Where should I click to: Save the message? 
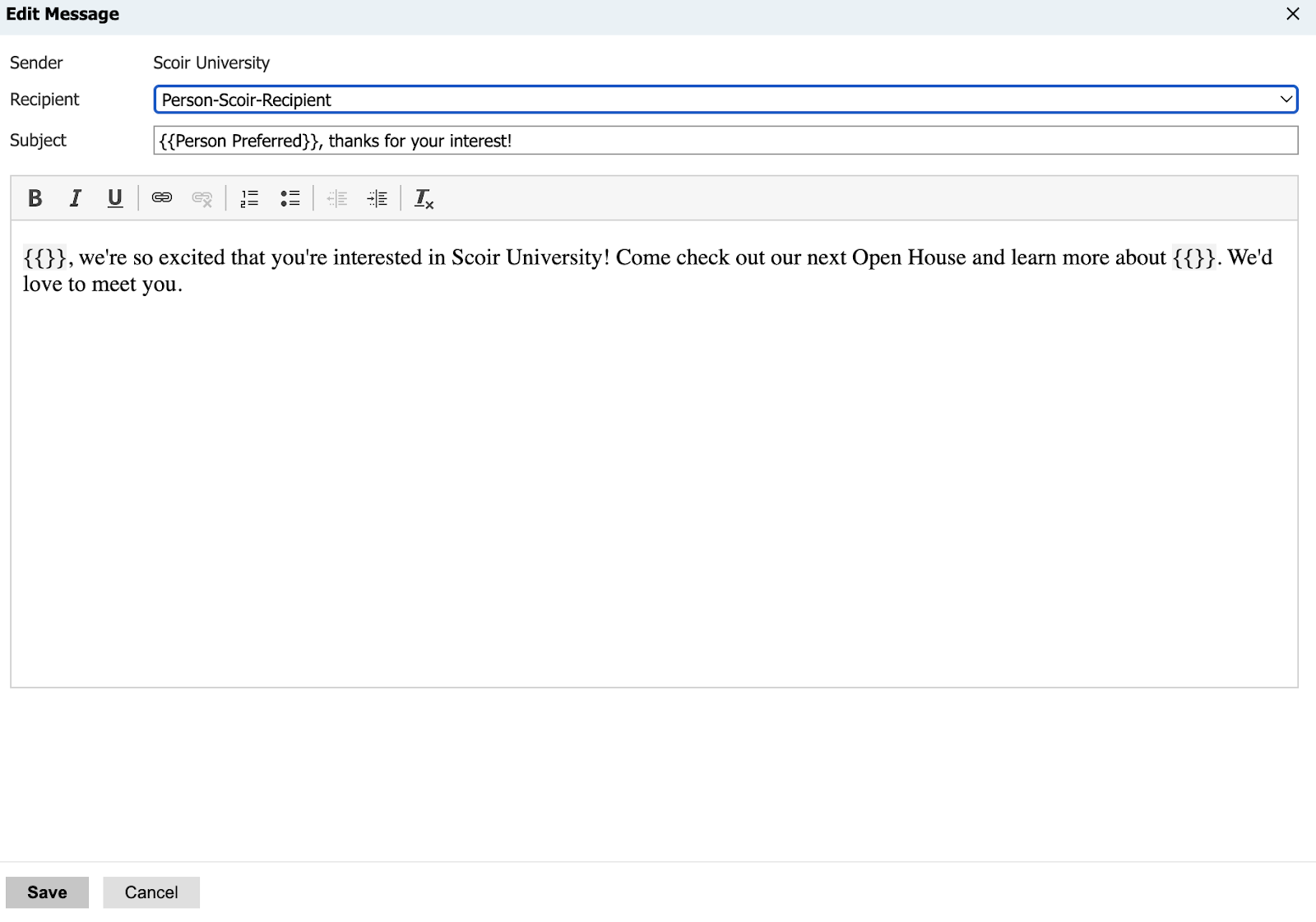[x=47, y=892]
